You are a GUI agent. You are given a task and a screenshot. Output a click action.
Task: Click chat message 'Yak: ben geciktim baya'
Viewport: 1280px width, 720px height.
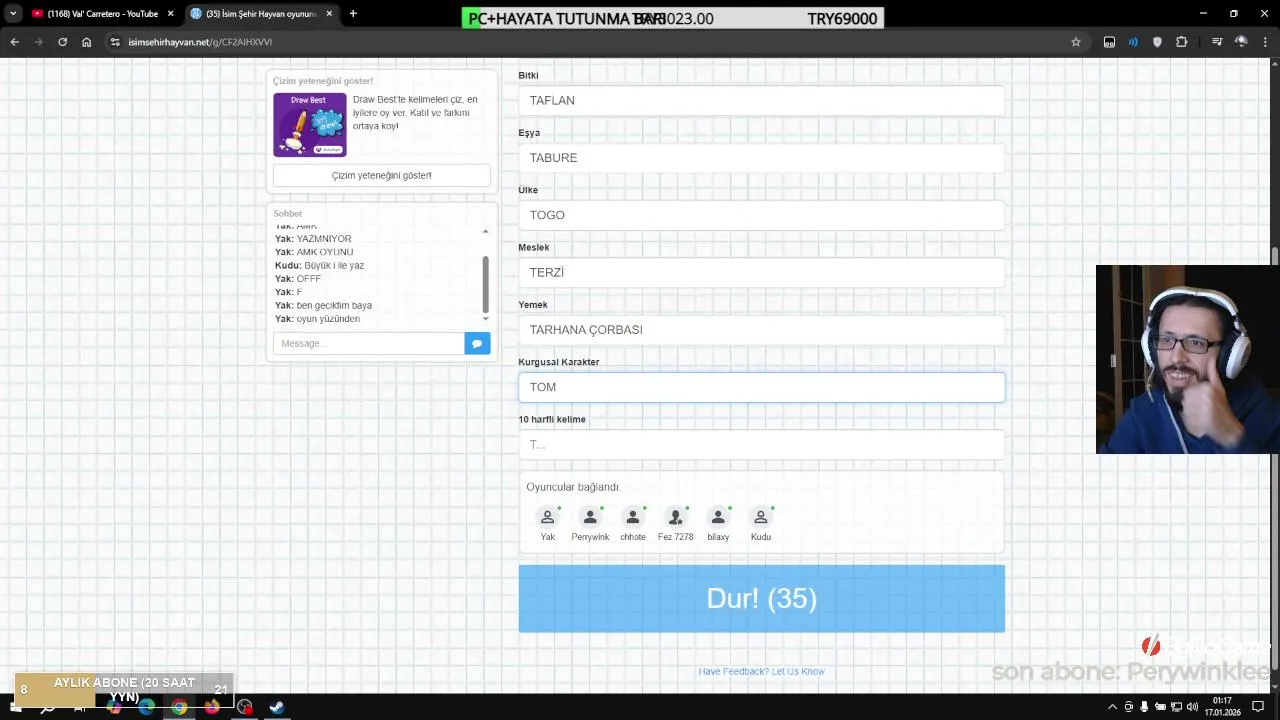(323, 305)
